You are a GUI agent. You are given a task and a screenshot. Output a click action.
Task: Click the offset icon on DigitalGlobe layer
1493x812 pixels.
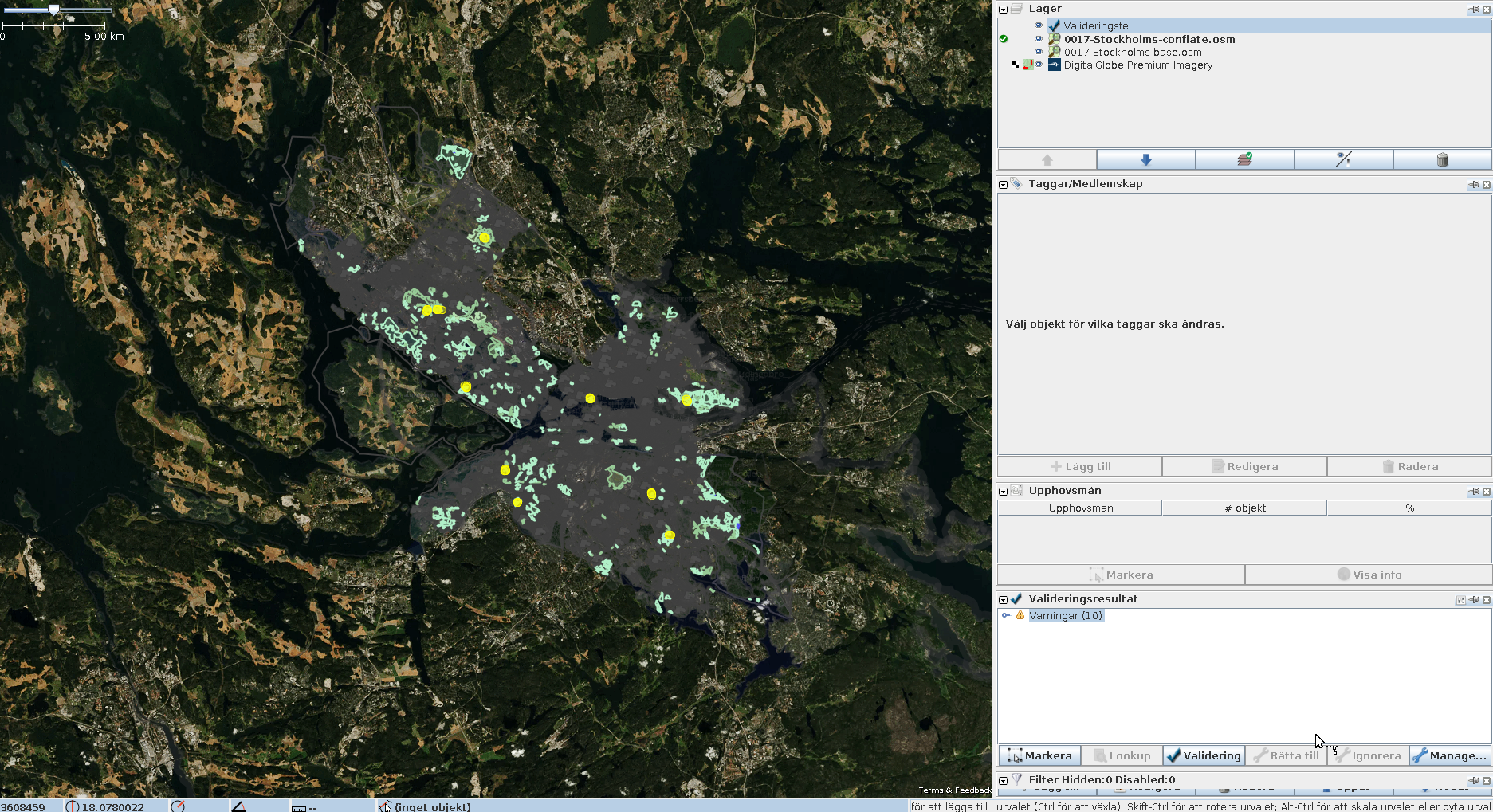(x=1028, y=65)
